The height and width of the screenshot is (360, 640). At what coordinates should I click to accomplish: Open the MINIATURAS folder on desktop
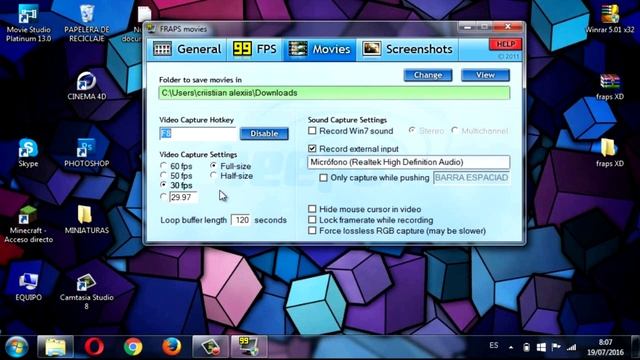tap(87, 220)
